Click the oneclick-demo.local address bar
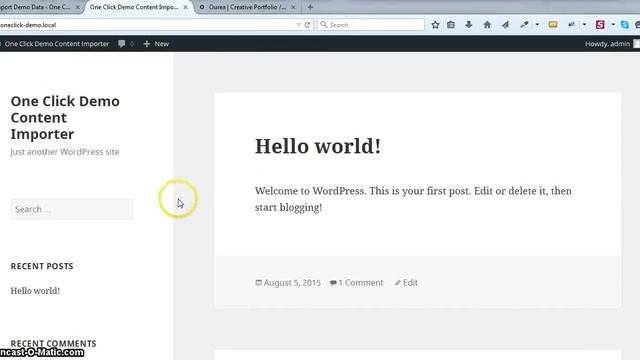640x360 pixels. (147, 25)
